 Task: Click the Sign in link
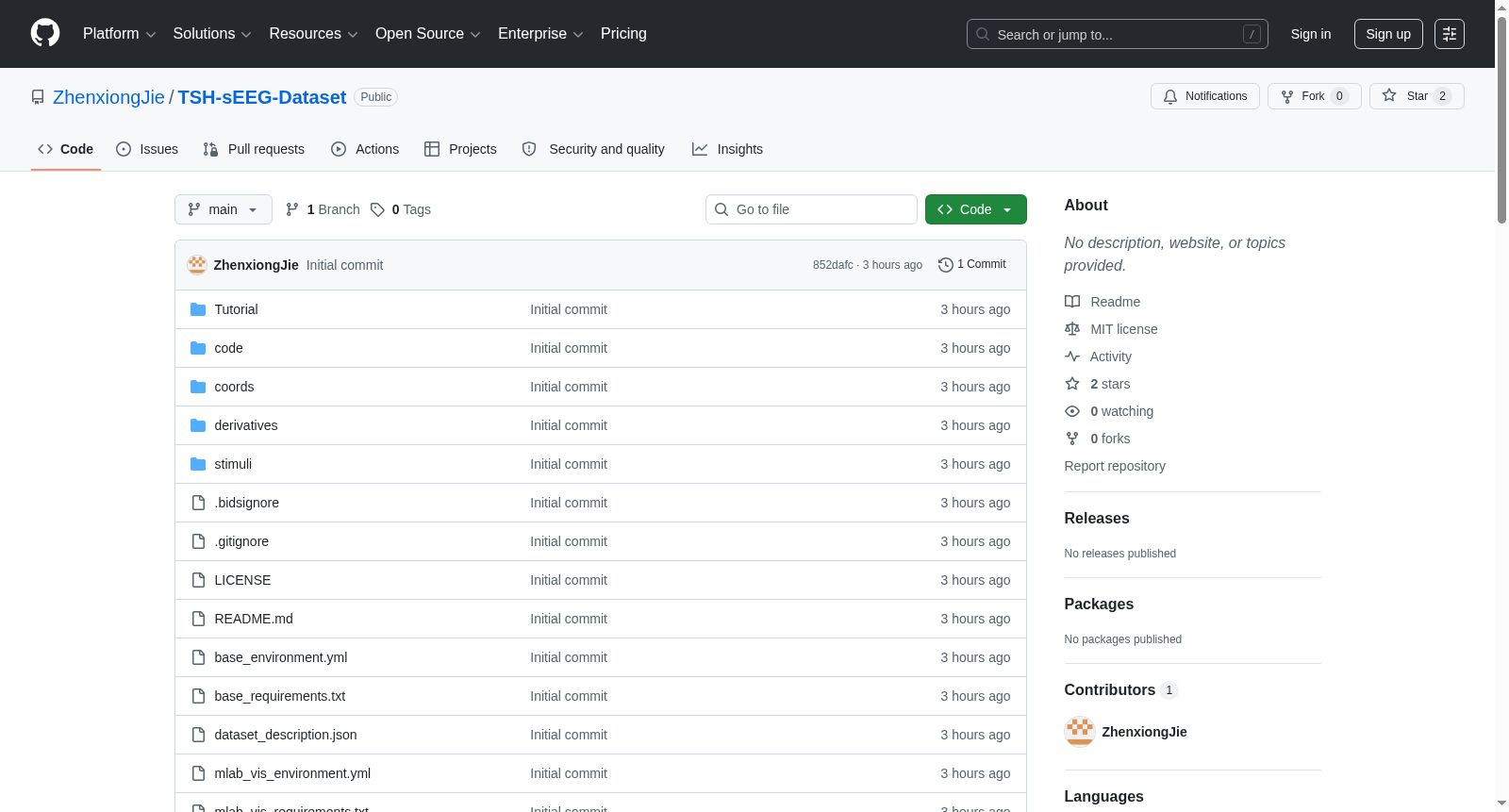(x=1311, y=34)
